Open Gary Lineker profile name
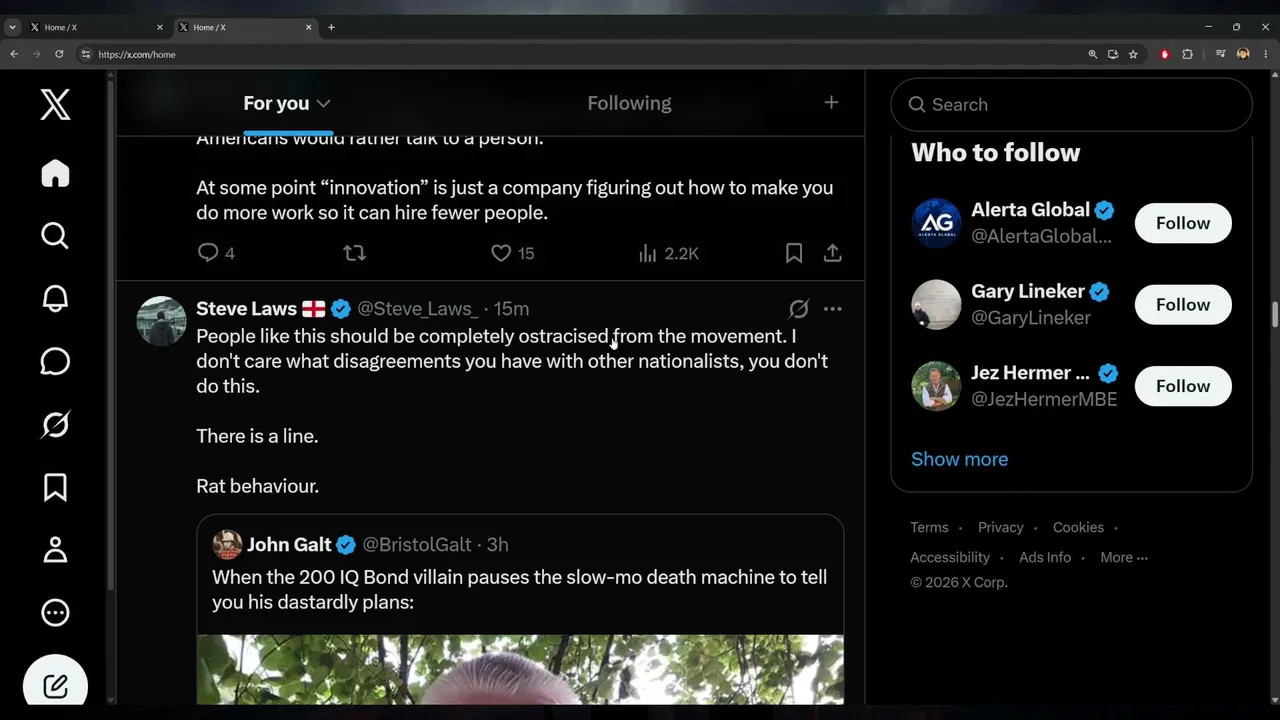1280x720 pixels. [x=1028, y=292]
